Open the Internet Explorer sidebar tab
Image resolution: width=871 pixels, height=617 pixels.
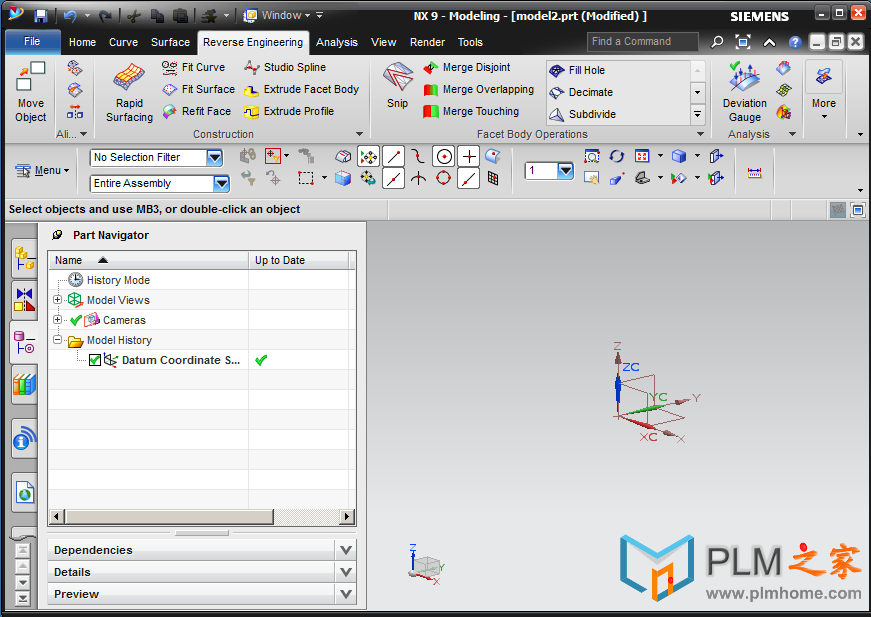24,493
